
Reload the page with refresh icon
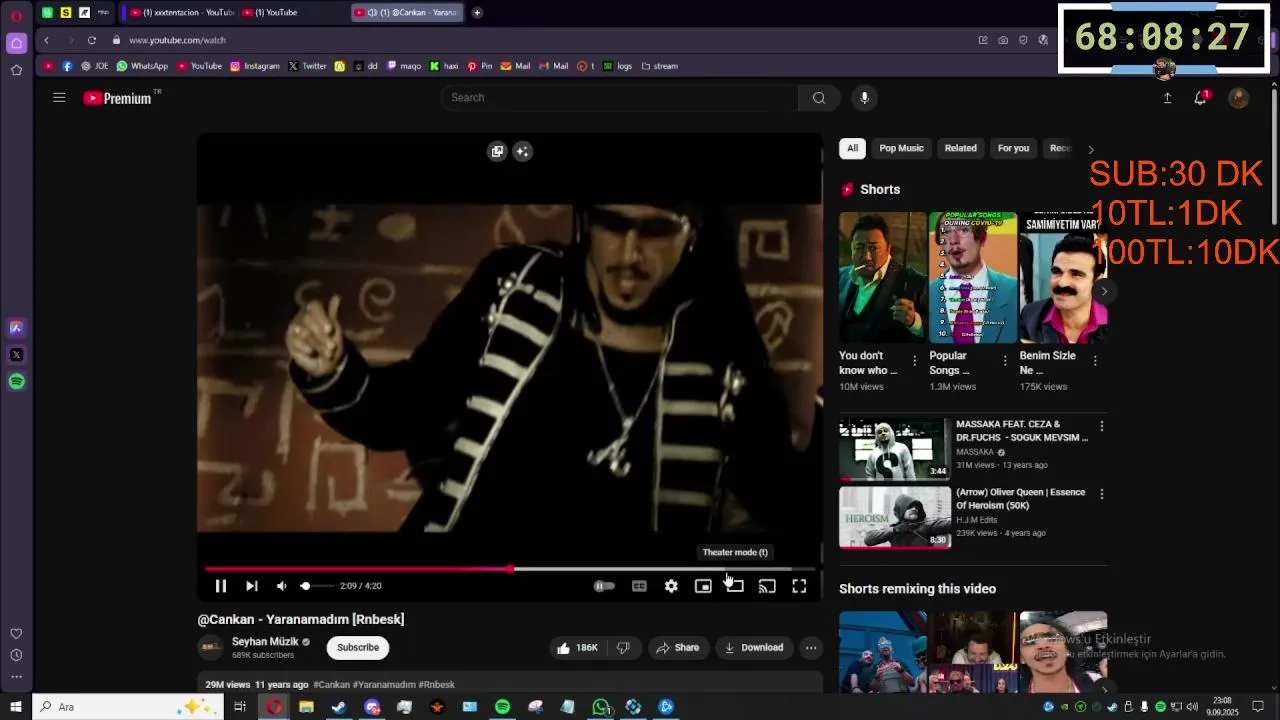tap(92, 40)
